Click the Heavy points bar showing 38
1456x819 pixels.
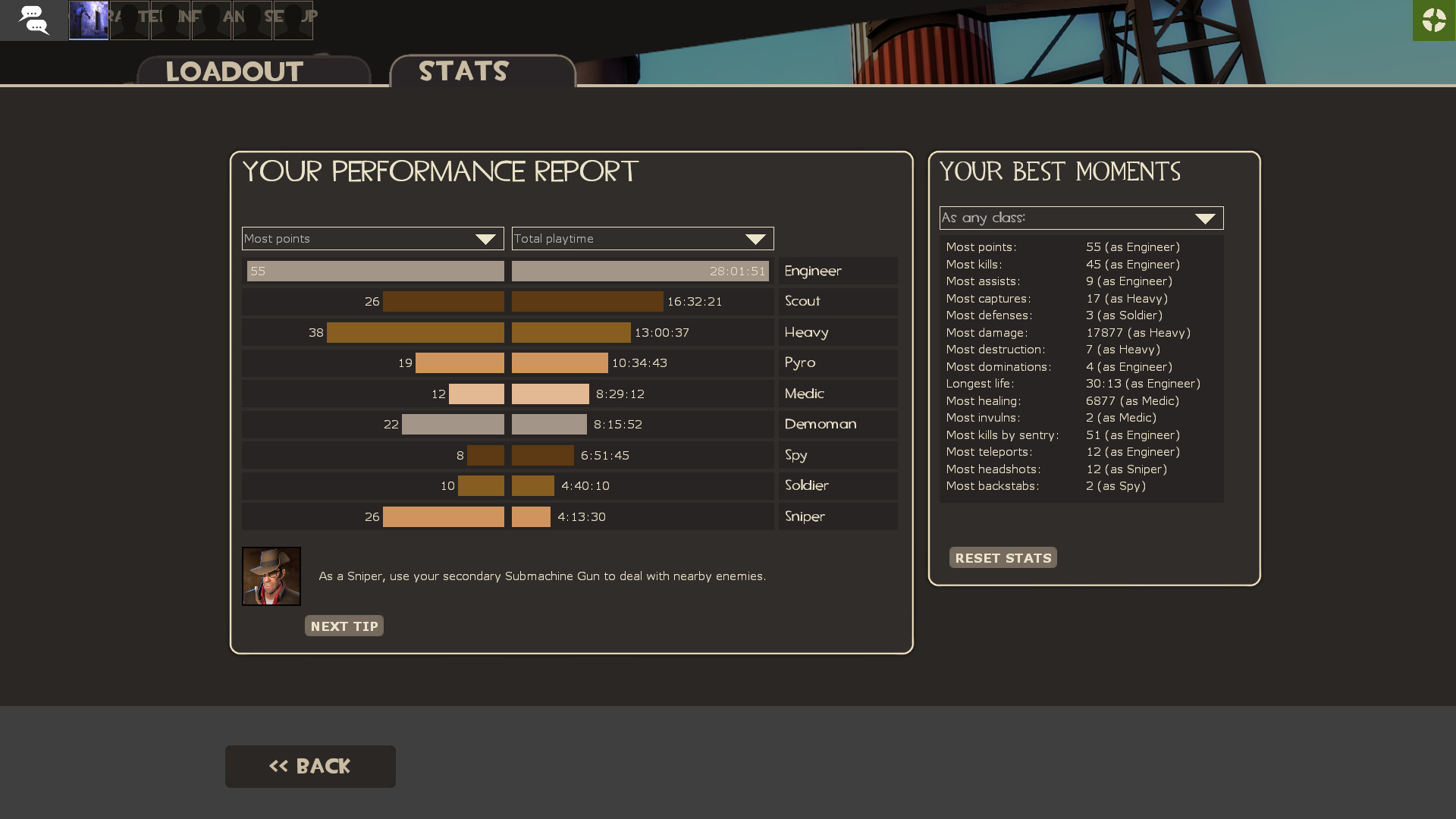(x=415, y=332)
